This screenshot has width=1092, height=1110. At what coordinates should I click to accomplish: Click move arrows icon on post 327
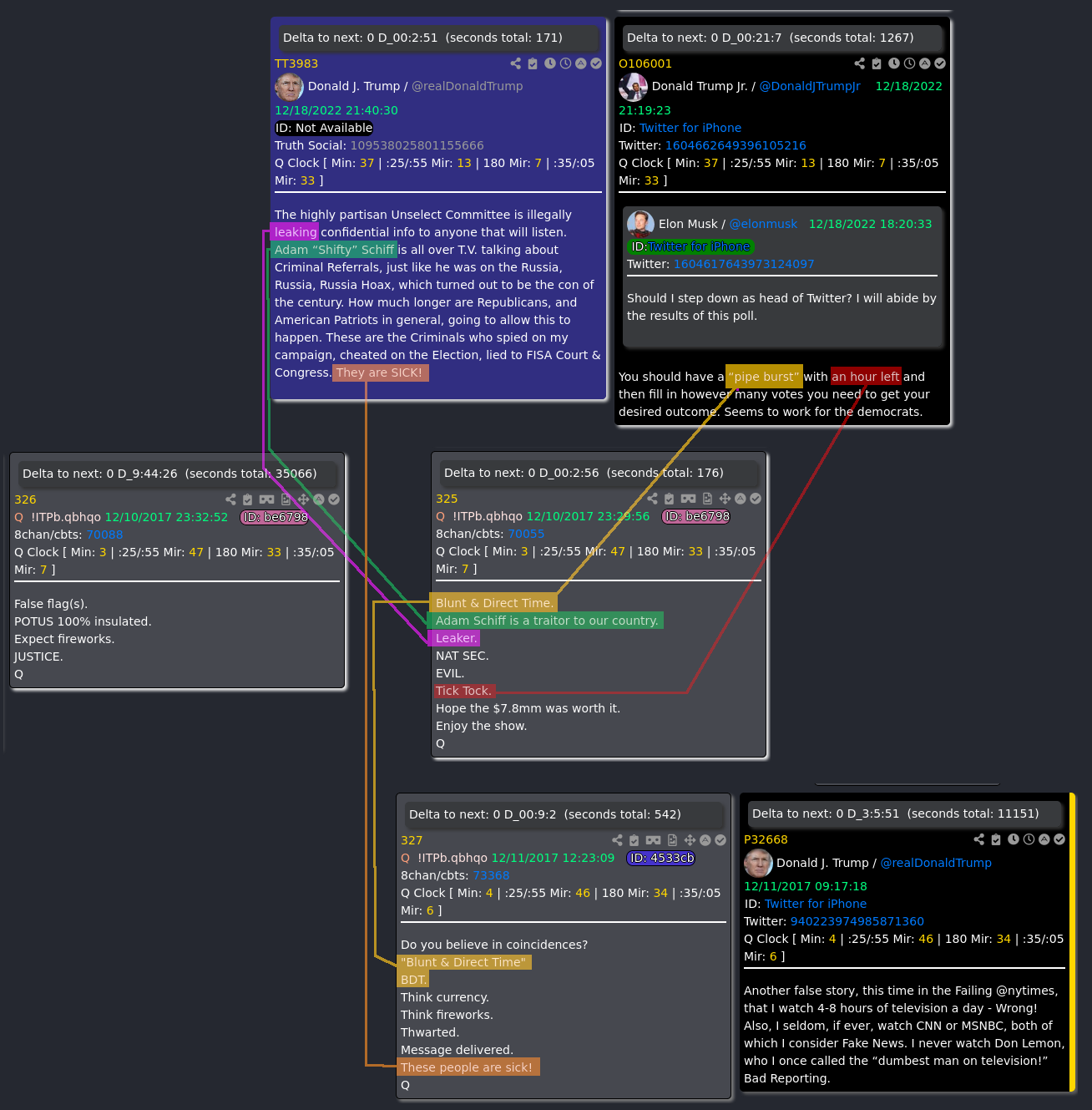(x=690, y=840)
